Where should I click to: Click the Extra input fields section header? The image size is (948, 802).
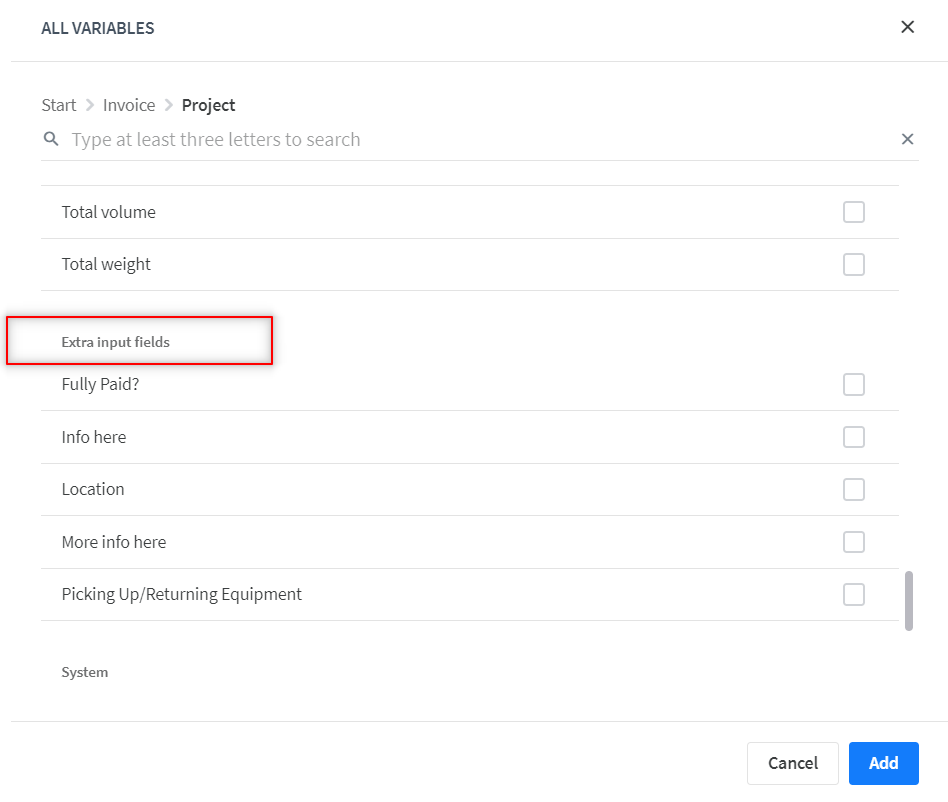point(115,342)
